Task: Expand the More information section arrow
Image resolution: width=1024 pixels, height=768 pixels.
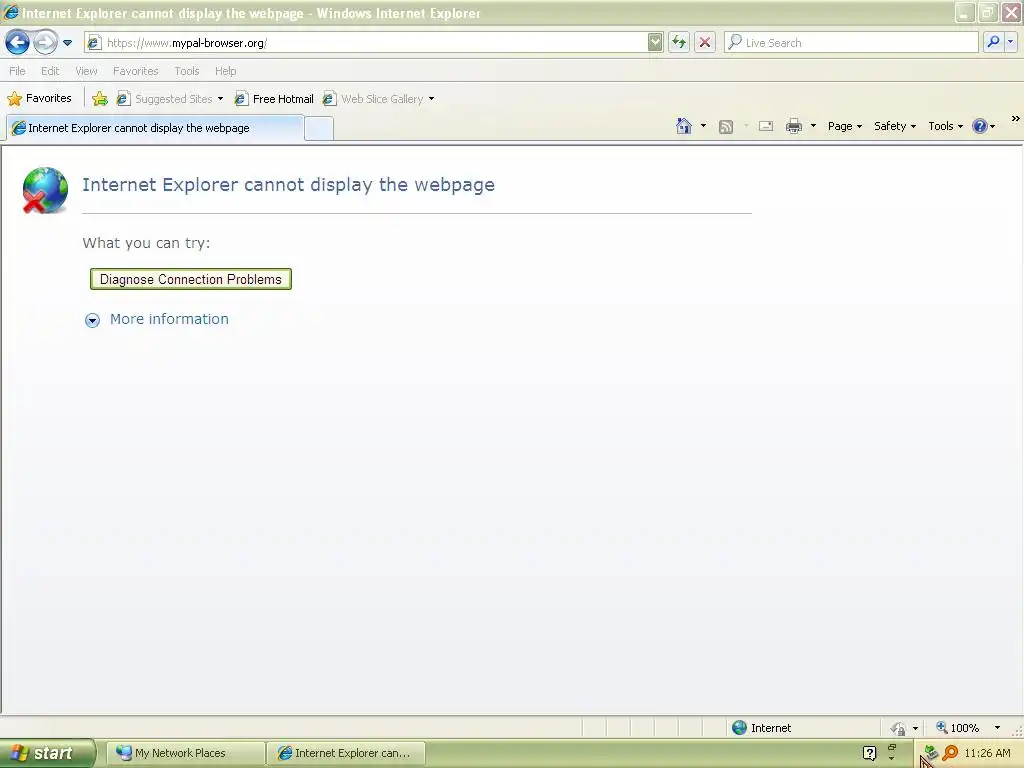Action: [92, 320]
